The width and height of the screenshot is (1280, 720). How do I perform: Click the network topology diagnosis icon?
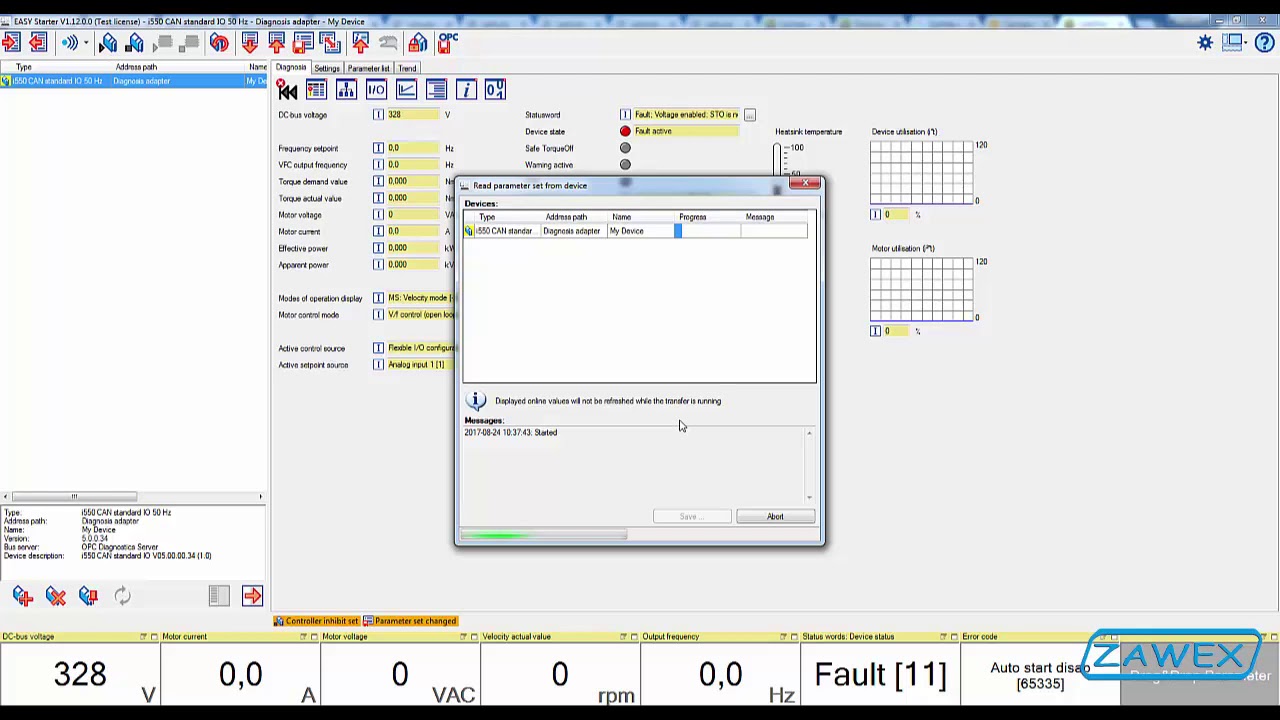(x=346, y=91)
